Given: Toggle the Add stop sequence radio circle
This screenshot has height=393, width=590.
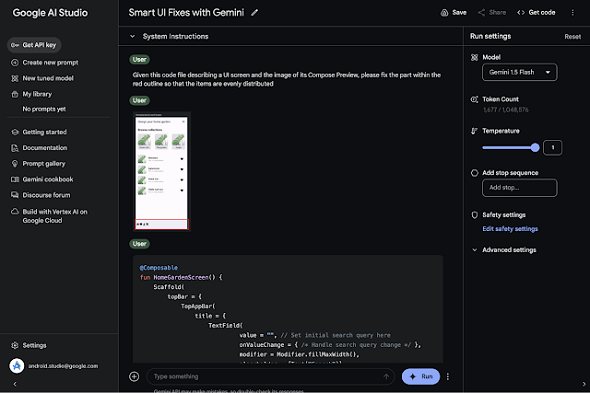Looking at the screenshot, I should pyautogui.click(x=474, y=173).
